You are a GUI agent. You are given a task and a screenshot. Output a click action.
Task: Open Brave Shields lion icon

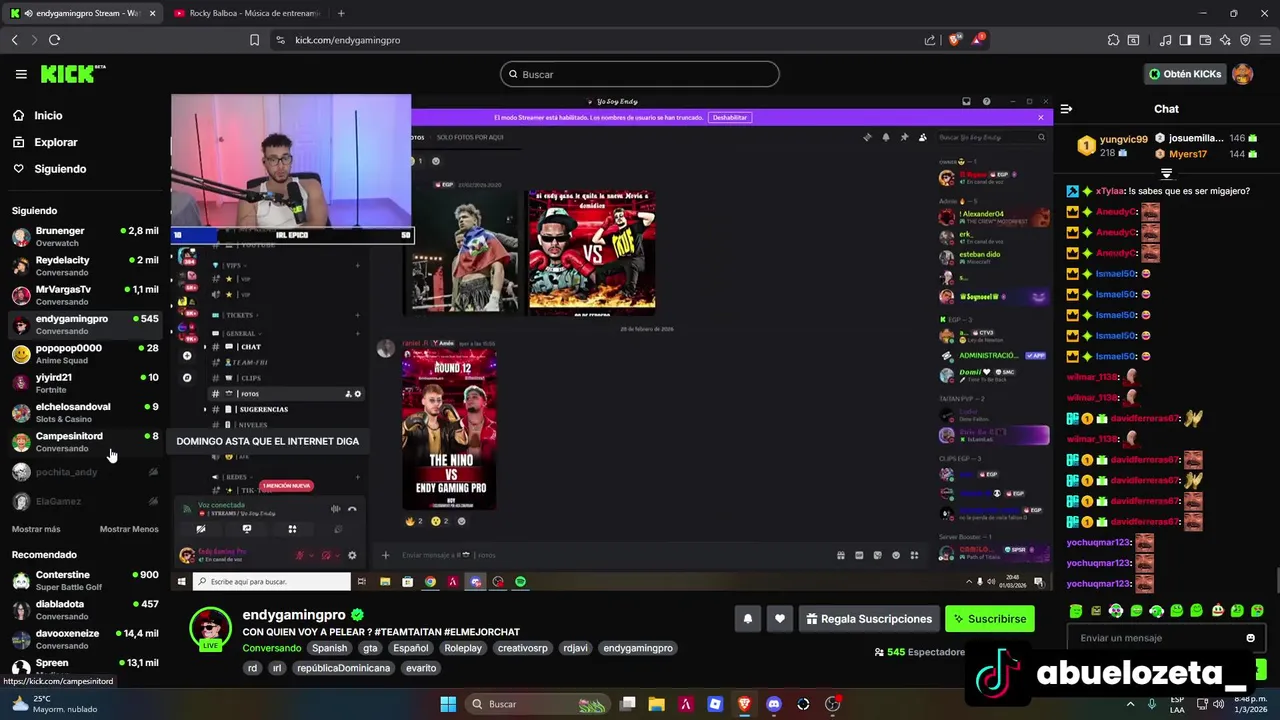[954, 40]
